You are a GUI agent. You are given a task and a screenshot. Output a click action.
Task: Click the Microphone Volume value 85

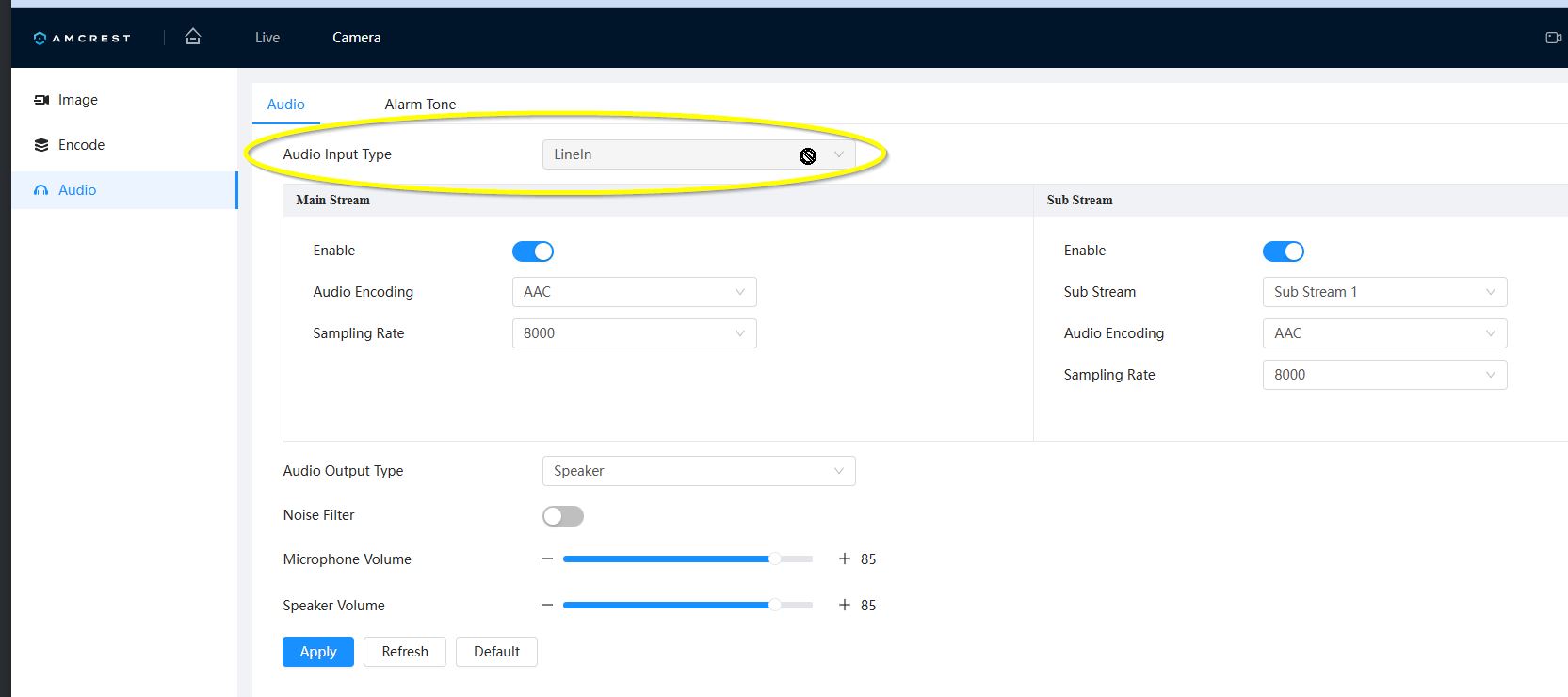coord(868,559)
